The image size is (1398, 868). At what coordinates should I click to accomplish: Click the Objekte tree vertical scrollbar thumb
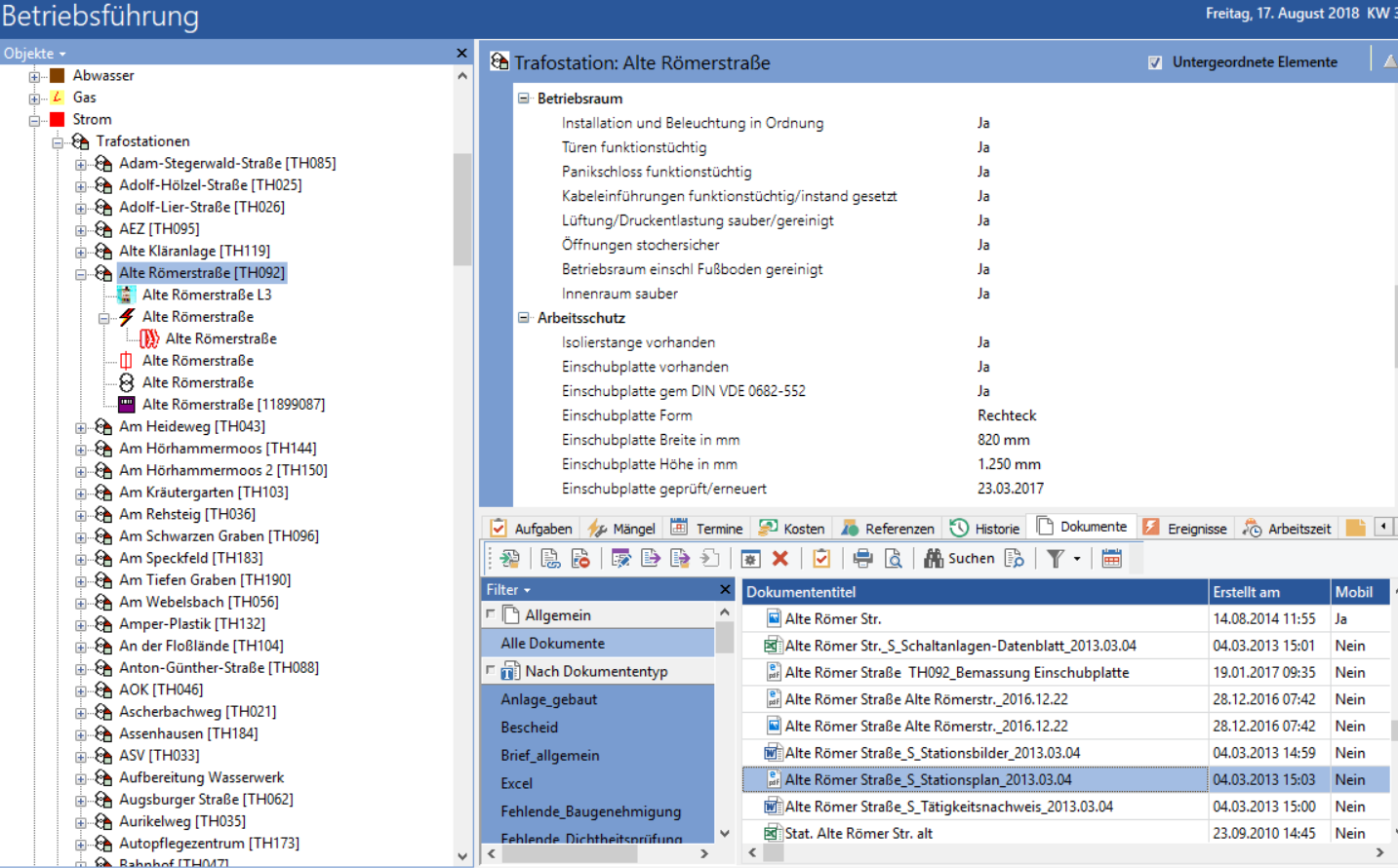pyautogui.click(x=462, y=210)
